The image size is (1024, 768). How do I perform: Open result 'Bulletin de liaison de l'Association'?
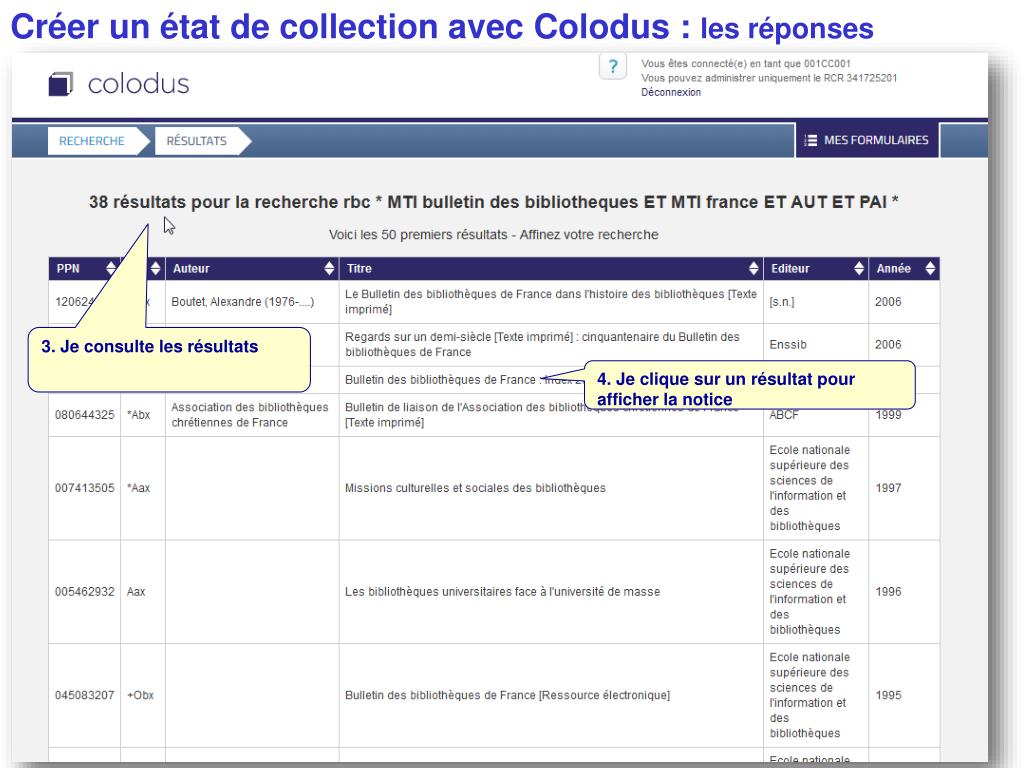coord(541,415)
